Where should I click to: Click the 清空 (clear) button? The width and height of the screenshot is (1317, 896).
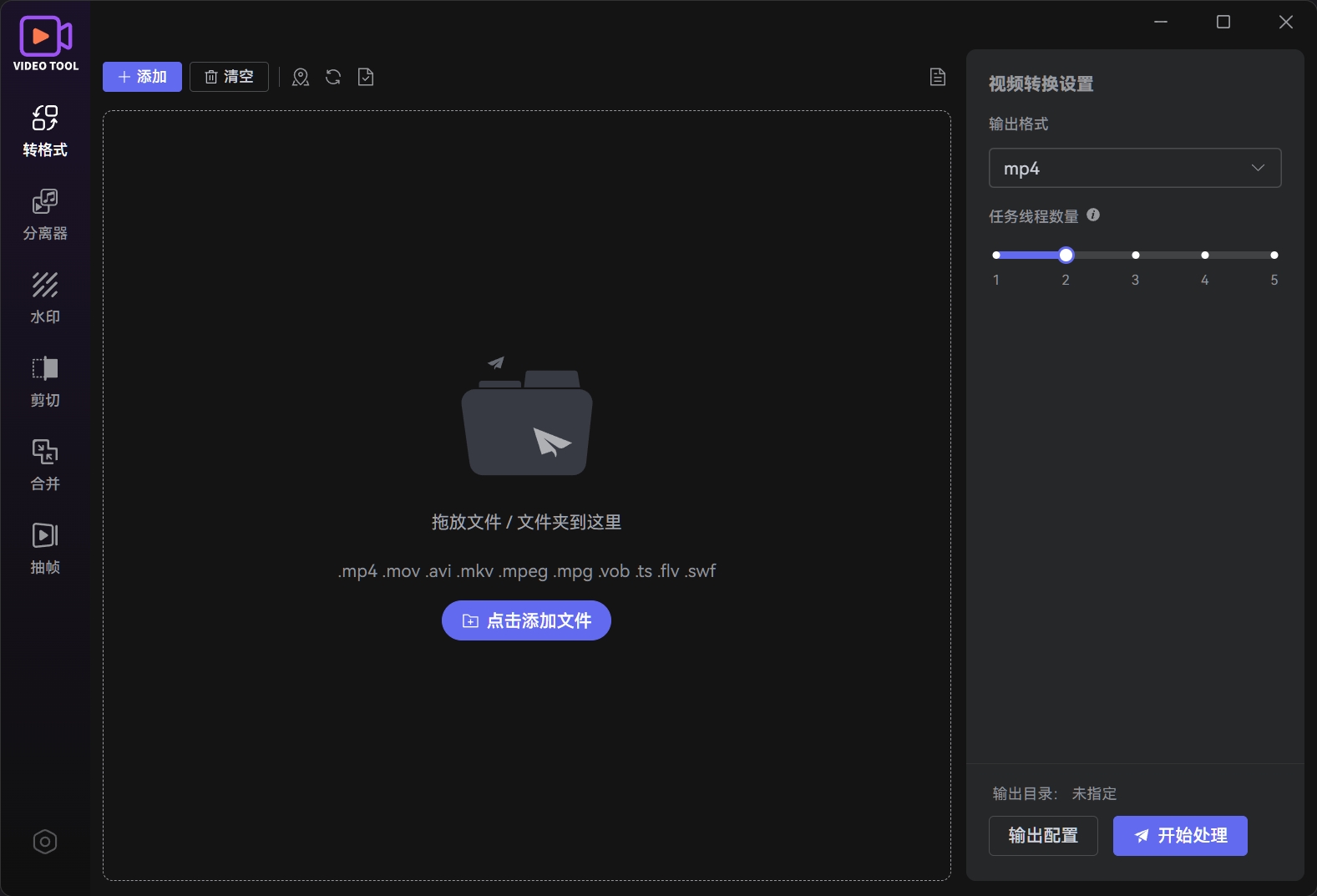(x=229, y=77)
